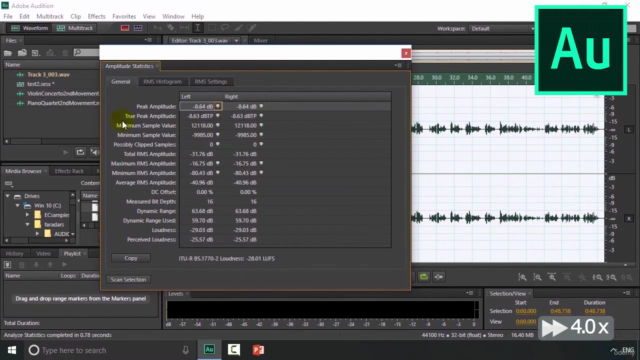Select the Time Selection tool
Viewport: 640px width, 360px height.
point(198,28)
